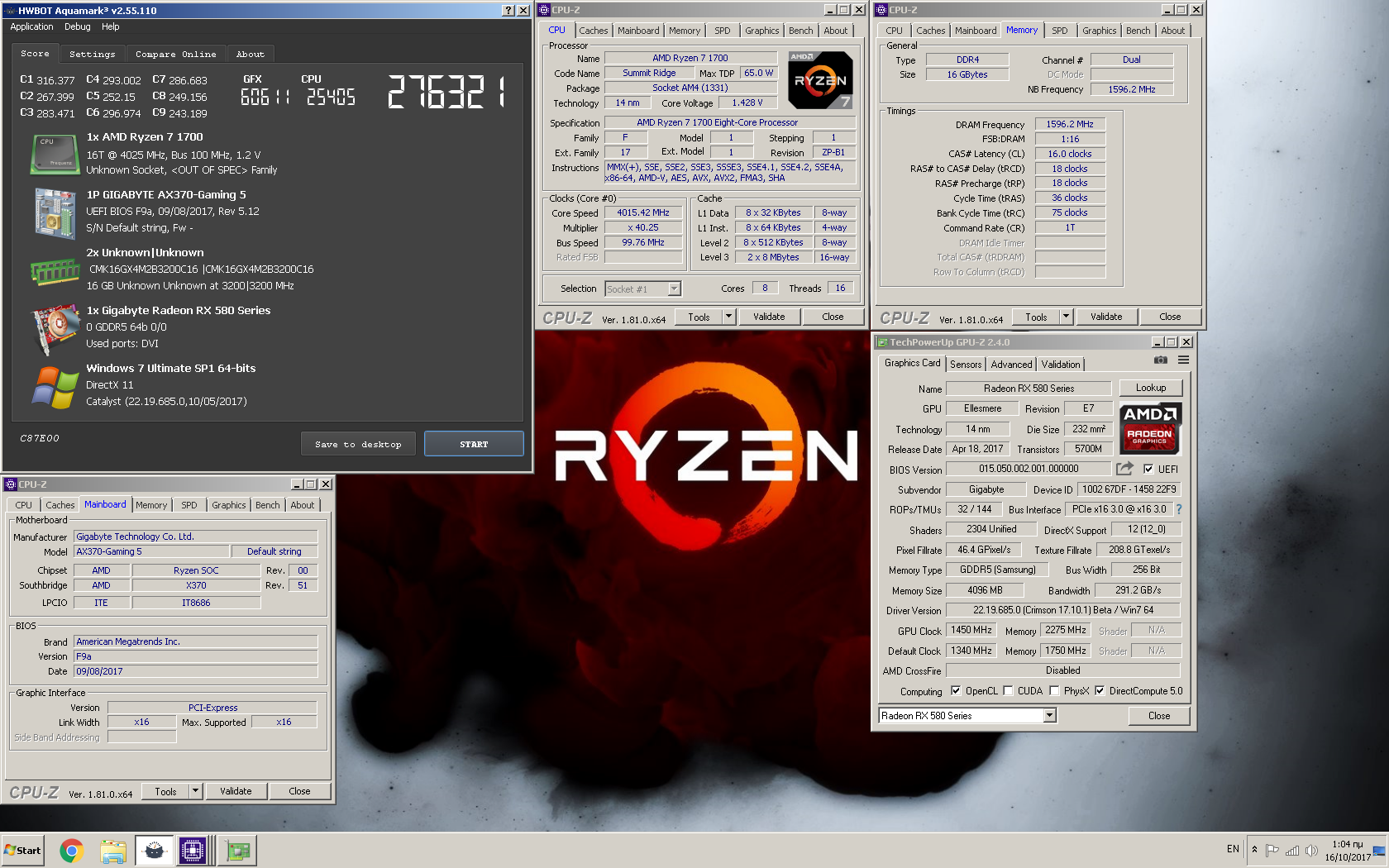Open the Debug menu in Aquamark

[78, 26]
